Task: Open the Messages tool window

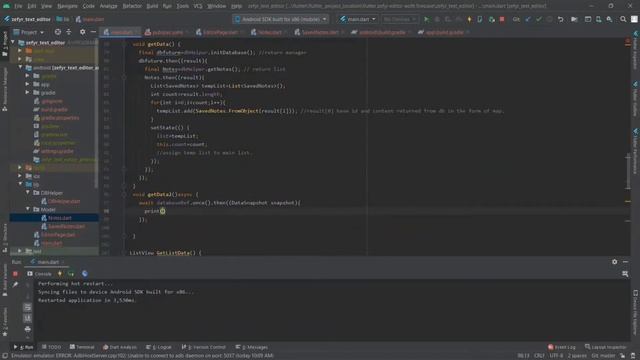Action: coord(252,347)
